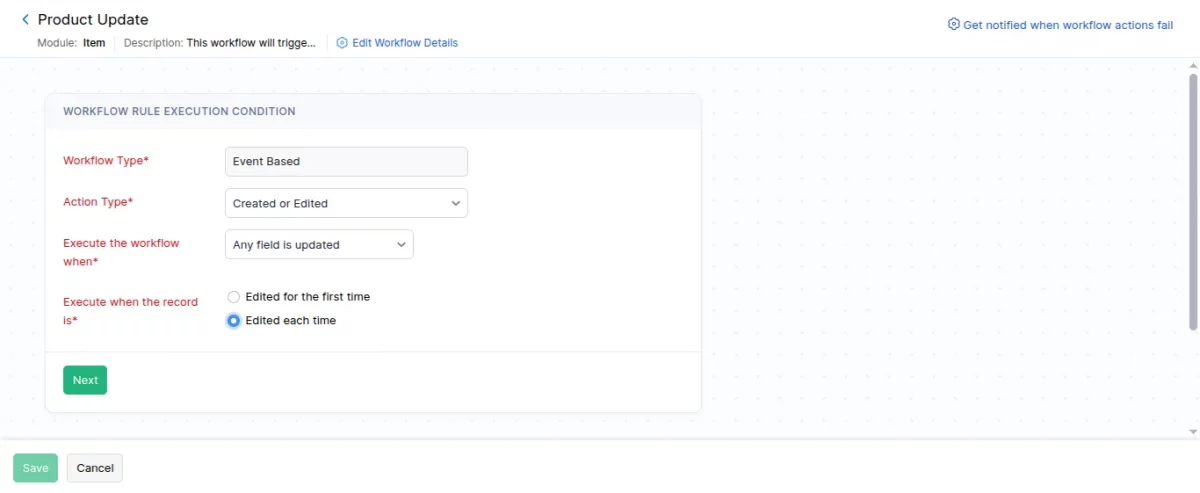Select Edited for the first time
The height and width of the screenshot is (493, 1200).
(x=234, y=297)
